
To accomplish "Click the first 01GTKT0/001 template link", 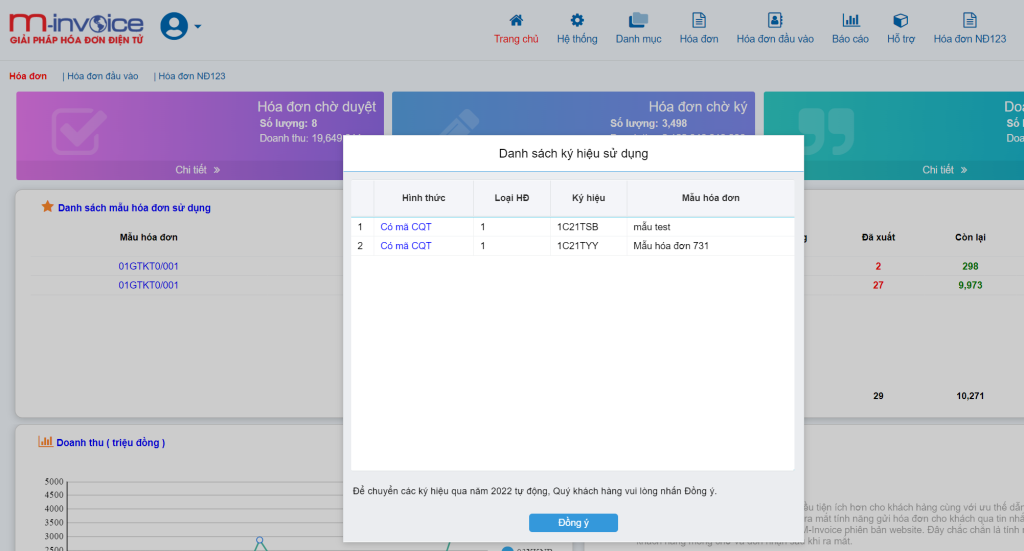I will [148, 266].
